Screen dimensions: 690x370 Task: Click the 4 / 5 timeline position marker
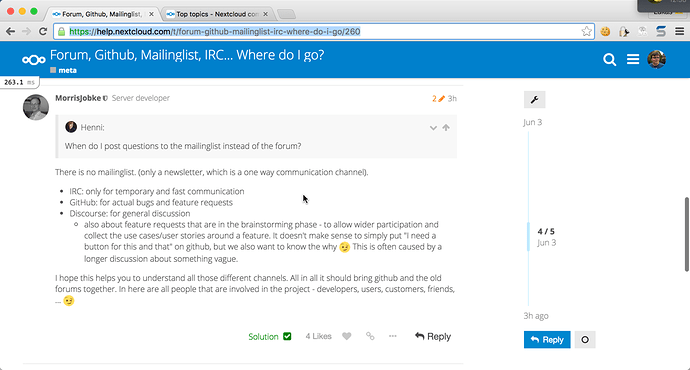(x=546, y=231)
